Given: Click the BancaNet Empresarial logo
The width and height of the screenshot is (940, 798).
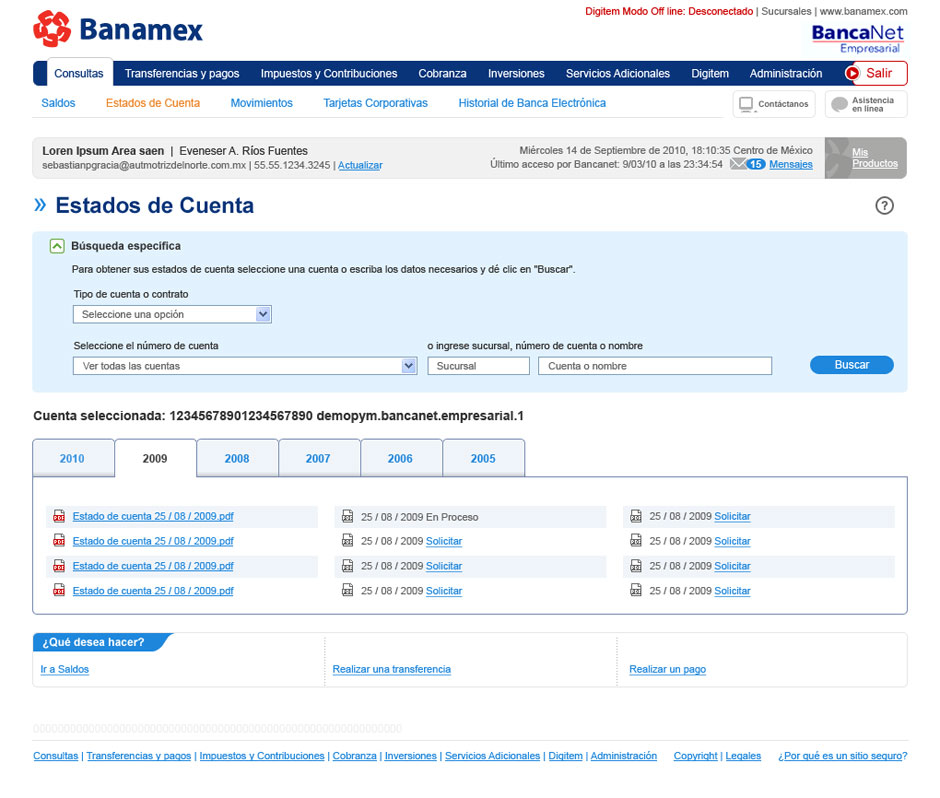Looking at the screenshot, I should click(x=858, y=39).
